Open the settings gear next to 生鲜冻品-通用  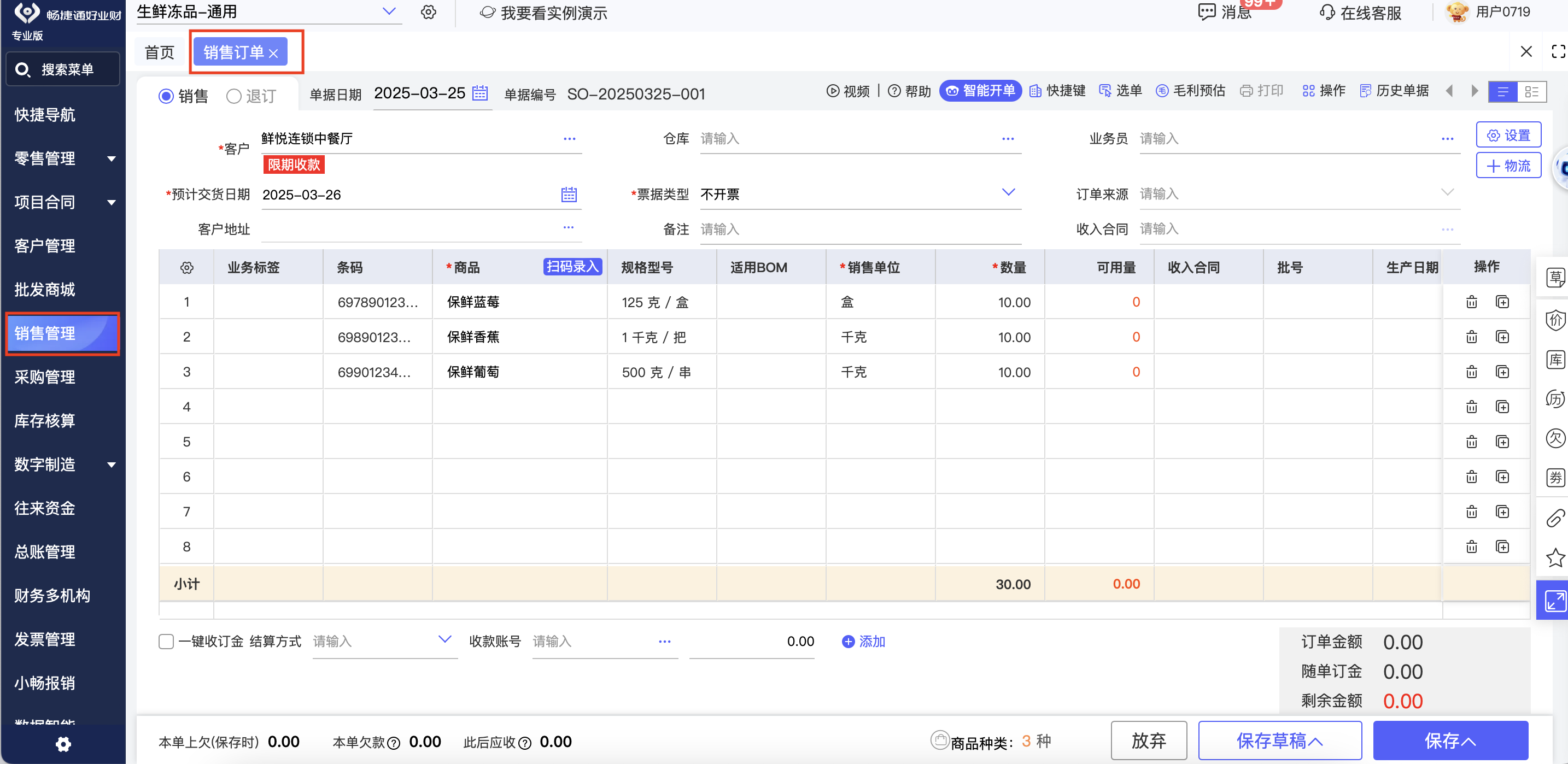429,12
